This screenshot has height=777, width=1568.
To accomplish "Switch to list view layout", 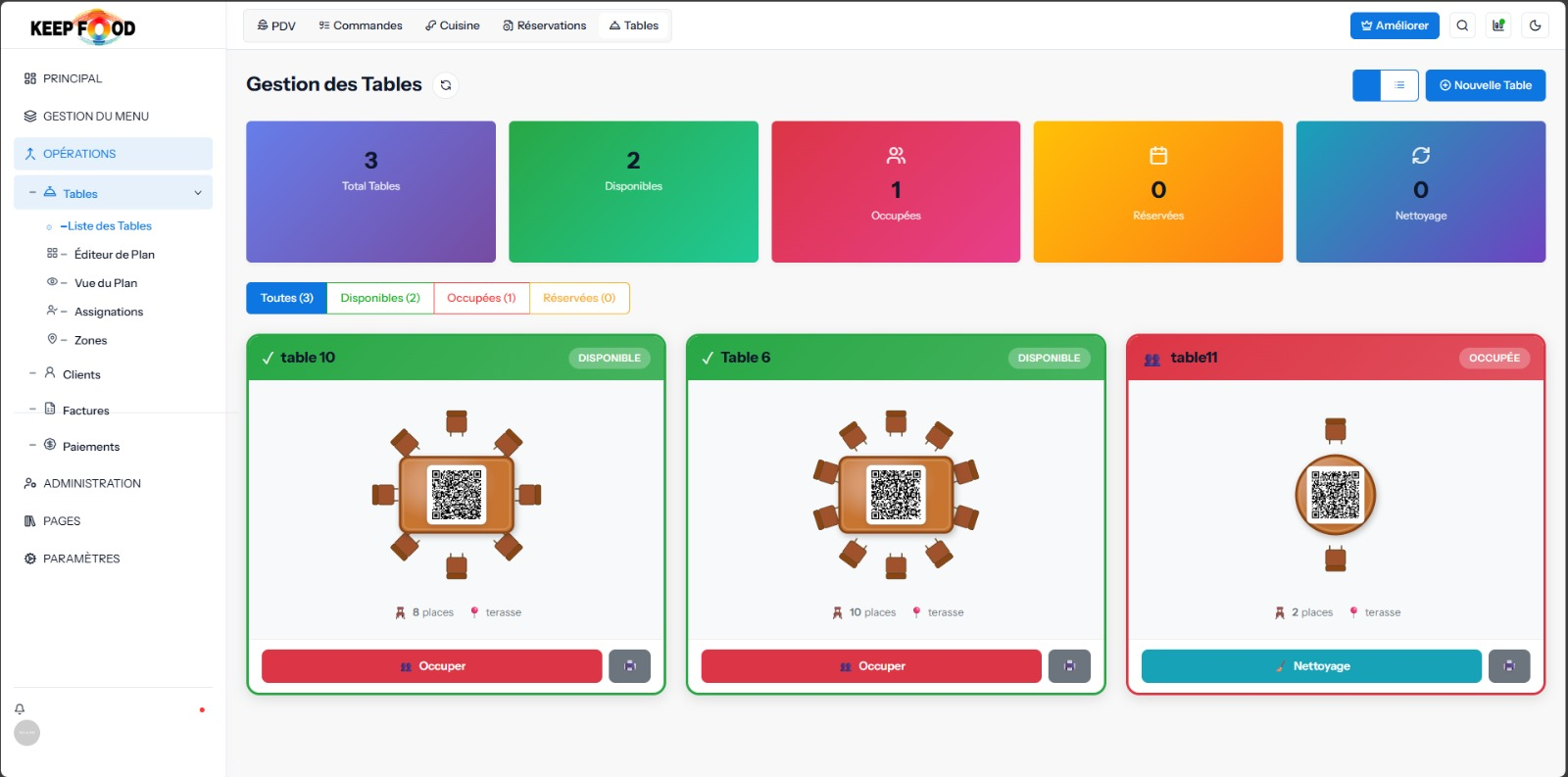I will click(x=1399, y=85).
